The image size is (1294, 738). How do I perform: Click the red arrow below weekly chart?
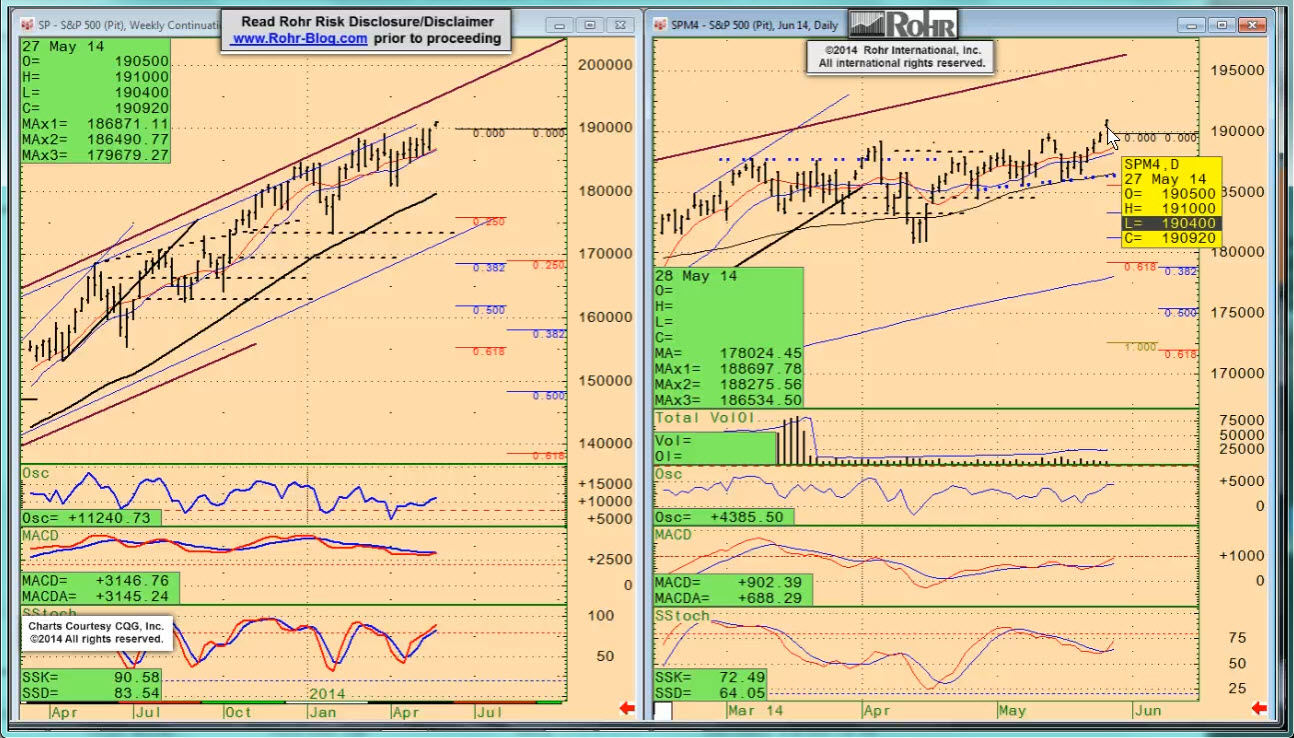coord(627,709)
